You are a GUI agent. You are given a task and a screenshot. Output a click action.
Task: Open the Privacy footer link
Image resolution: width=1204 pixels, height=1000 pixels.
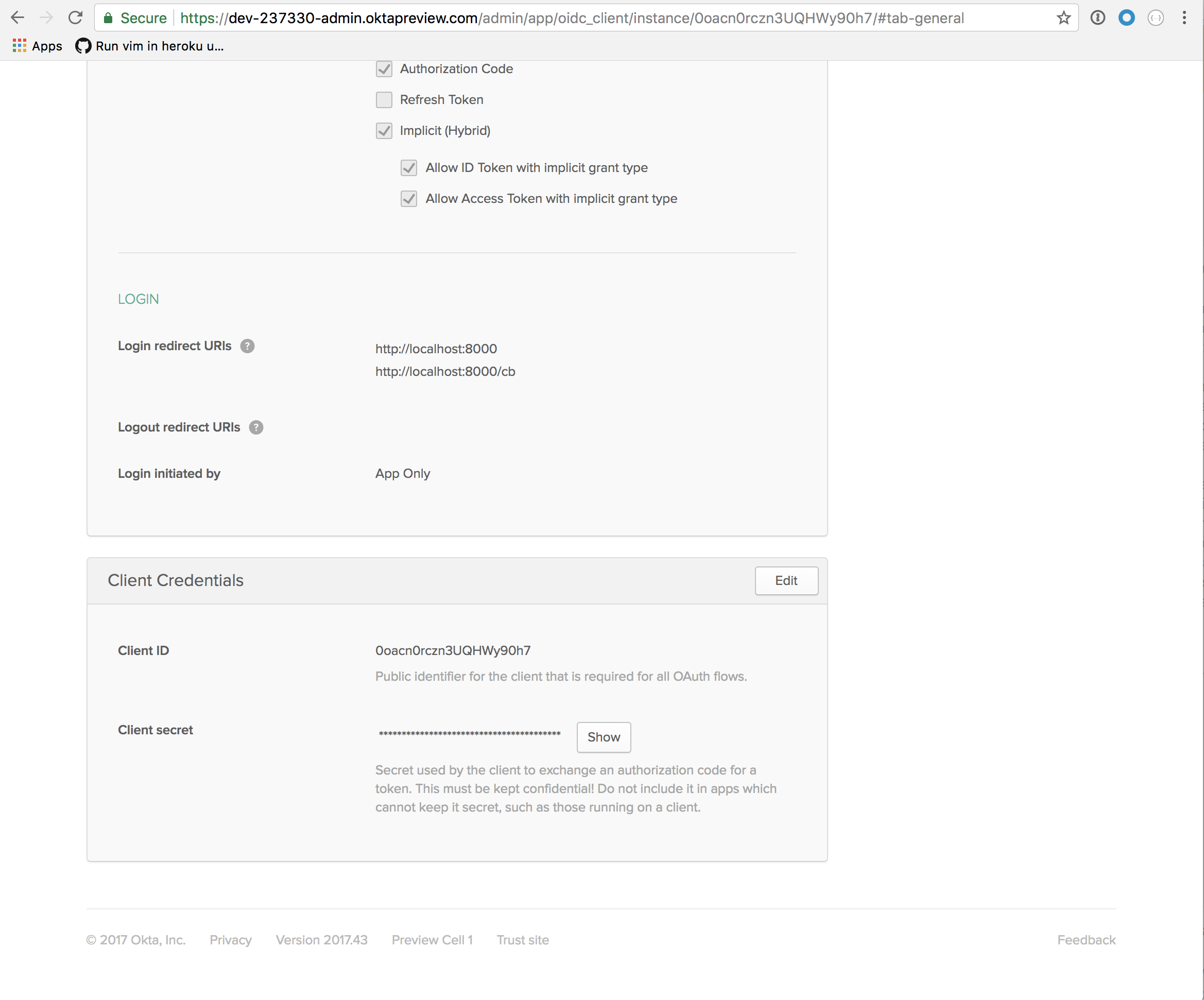(231, 940)
